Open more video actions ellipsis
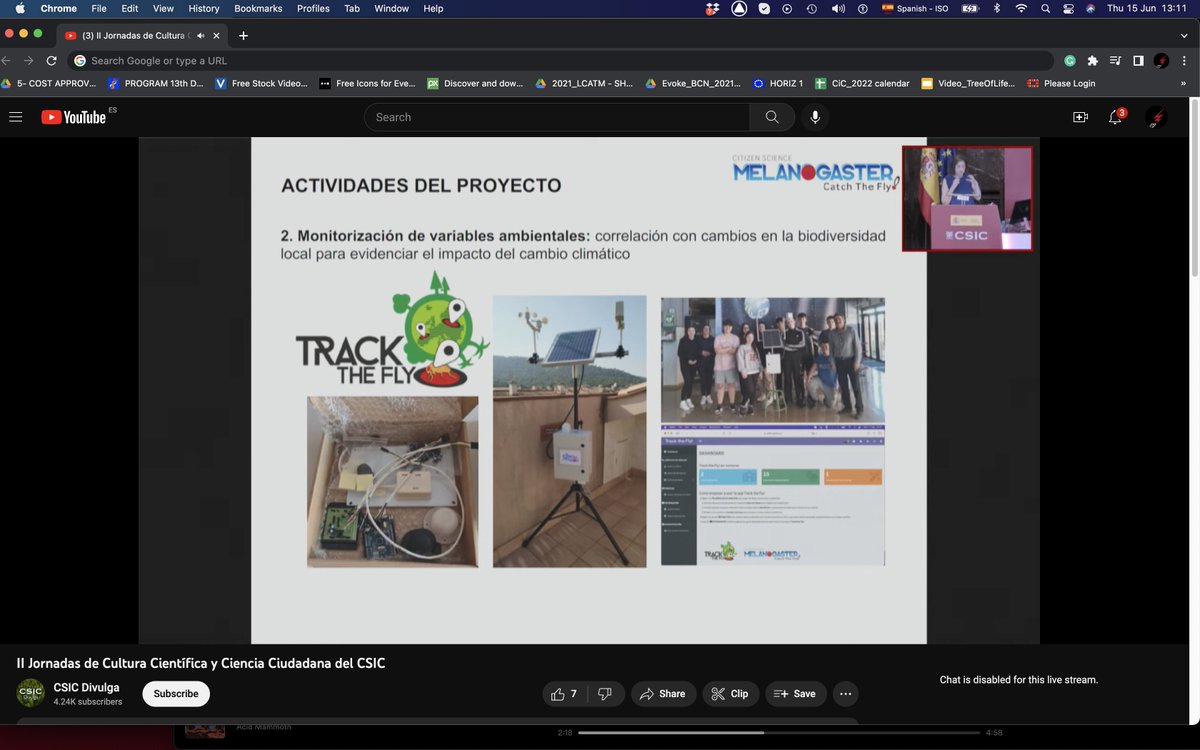 (x=846, y=694)
